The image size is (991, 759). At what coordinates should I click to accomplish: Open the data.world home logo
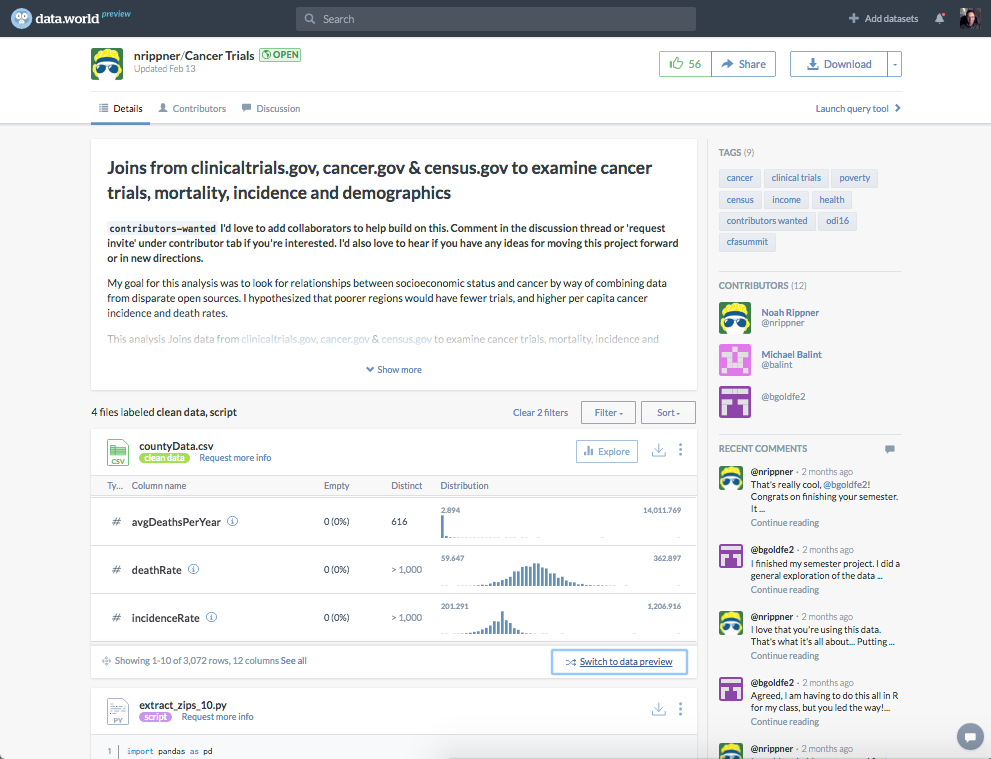coord(56,18)
